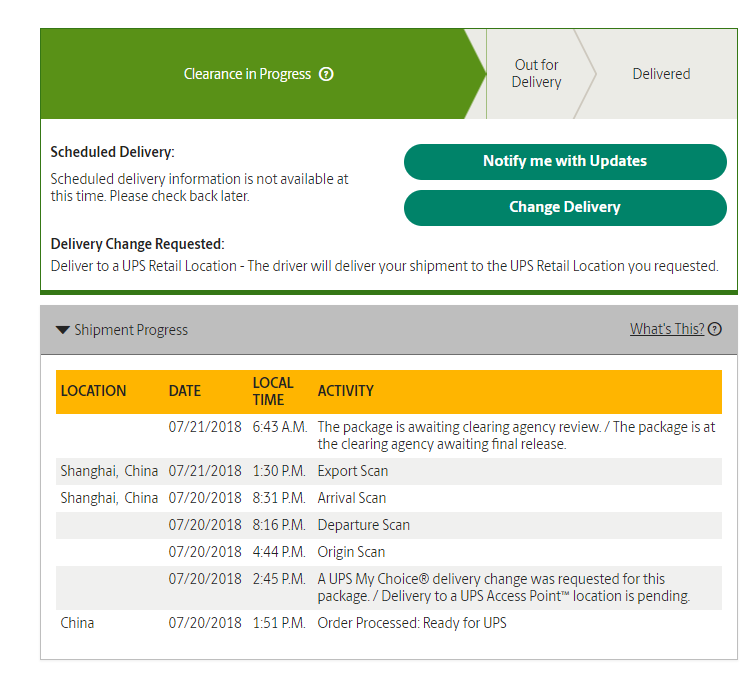Select the Arrival Scan activity row

[x=389, y=498]
